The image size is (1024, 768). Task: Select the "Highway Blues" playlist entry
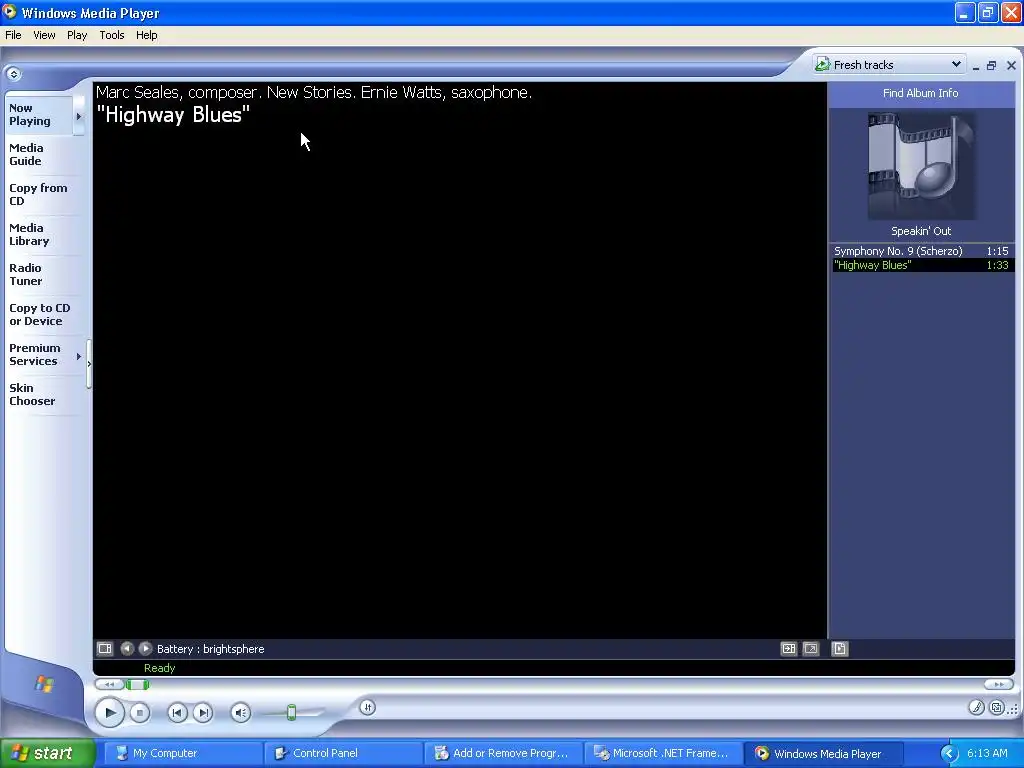[921, 265]
